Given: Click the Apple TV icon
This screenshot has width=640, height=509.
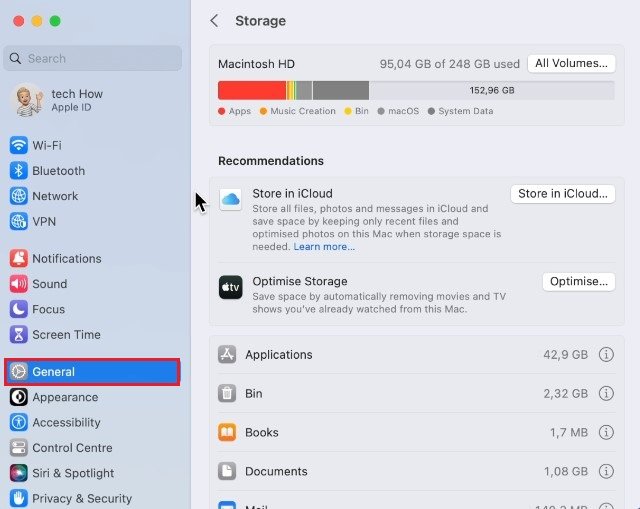Looking at the screenshot, I should [x=230, y=288].
